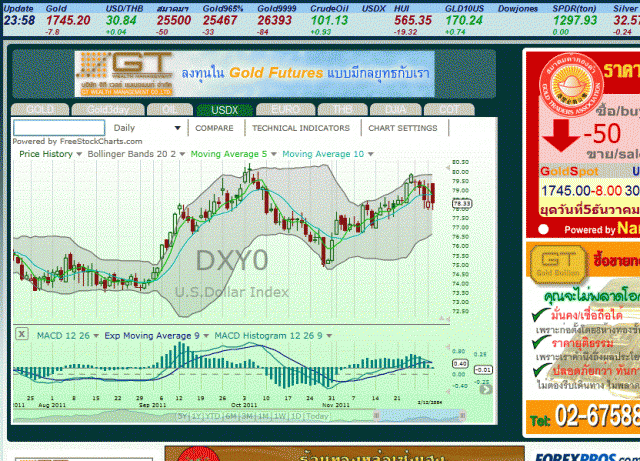Click the SPDR(ton) 1297.93 ticker value
The width and height of the screenshot is (640, 461).
click(575, 20)
